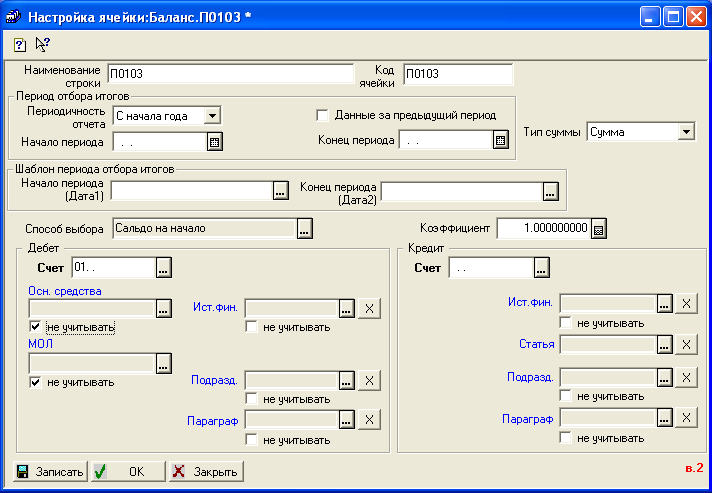The image size is (712, 493).
Task: Browse template for Начало периода (Дата1)
Action: click(281, 191)
